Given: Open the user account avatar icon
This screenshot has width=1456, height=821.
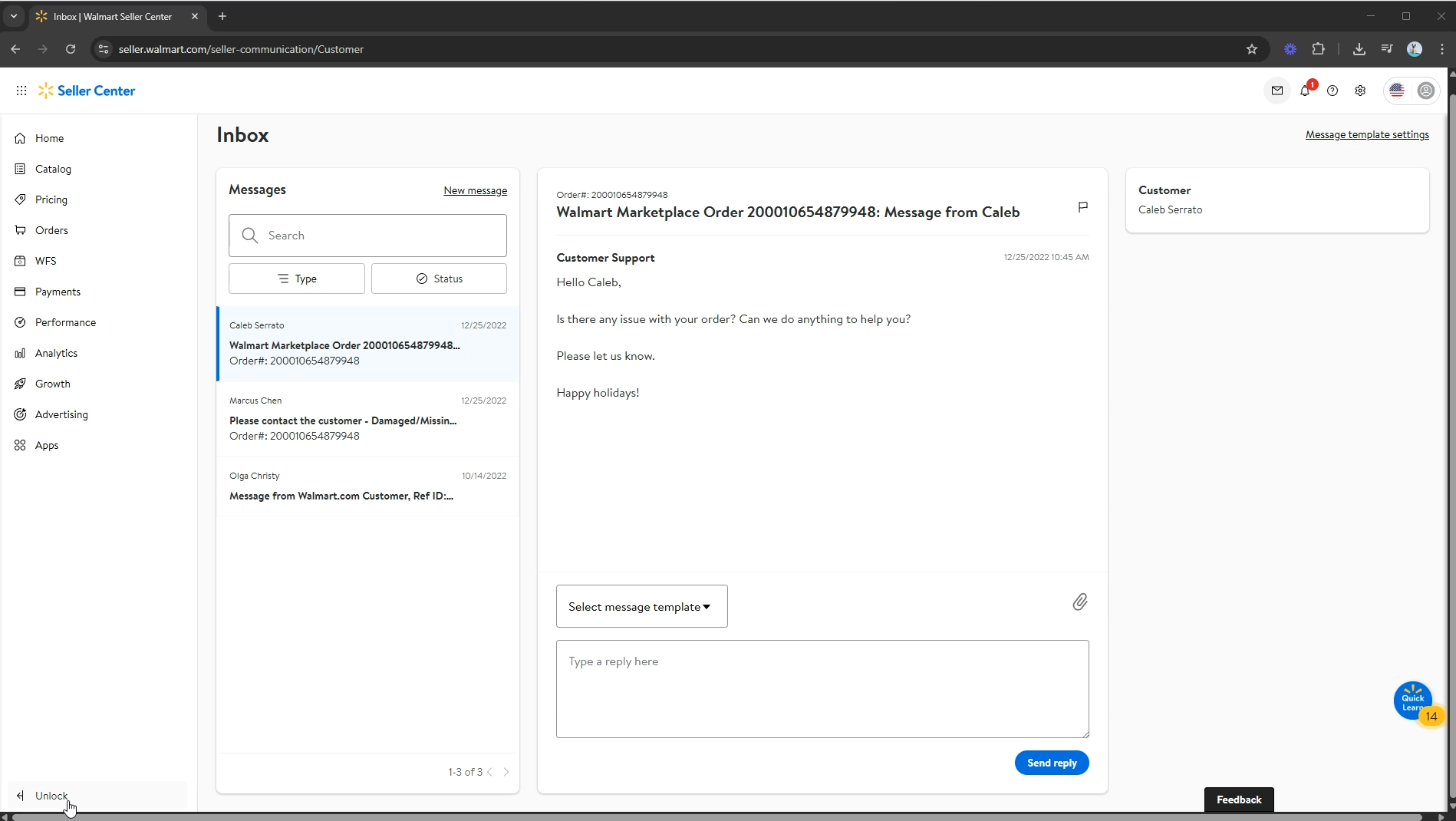Looking at the screenshot, I should coord(1426,91).
